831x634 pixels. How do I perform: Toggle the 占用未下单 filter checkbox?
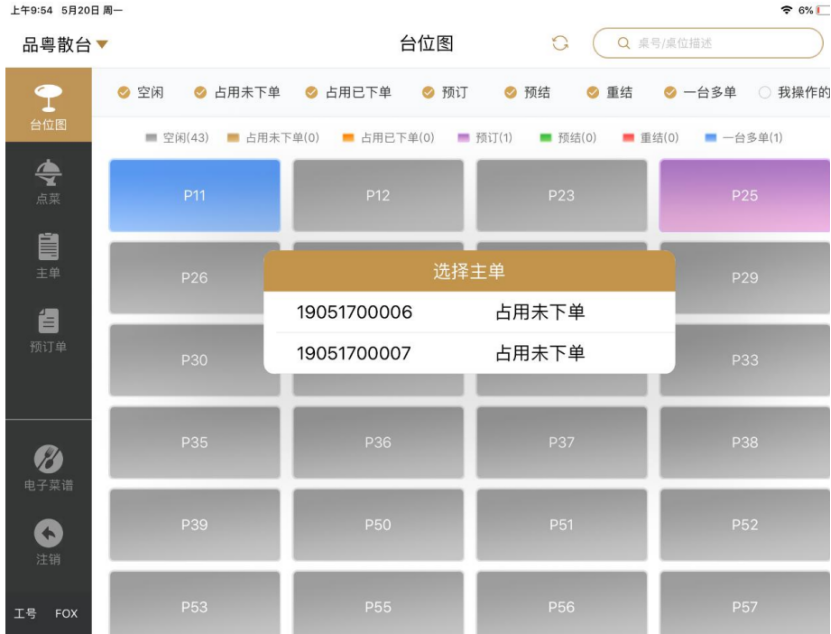[x=200, y=93]
